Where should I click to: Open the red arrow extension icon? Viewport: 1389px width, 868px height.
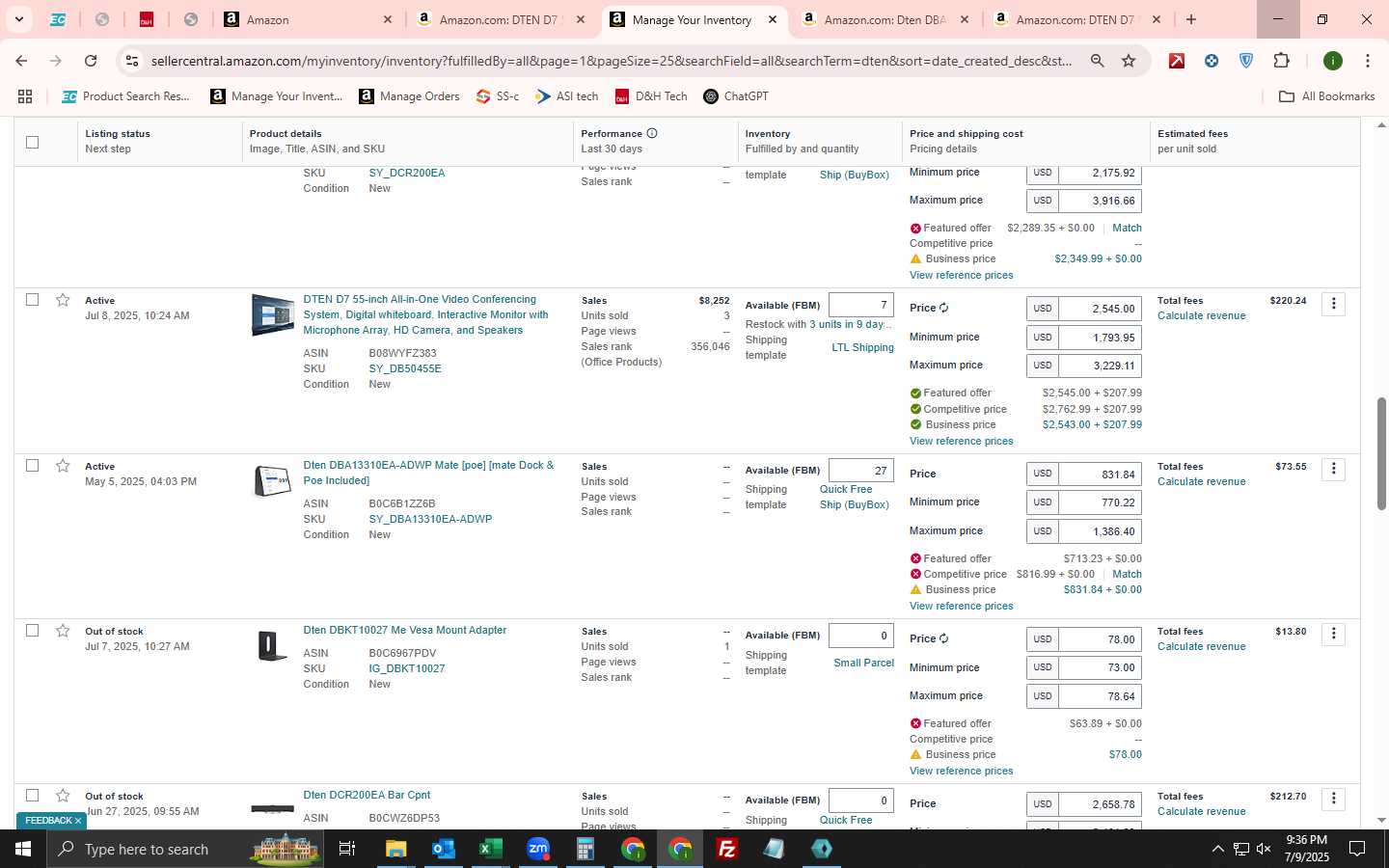(x=1177, y=61)
